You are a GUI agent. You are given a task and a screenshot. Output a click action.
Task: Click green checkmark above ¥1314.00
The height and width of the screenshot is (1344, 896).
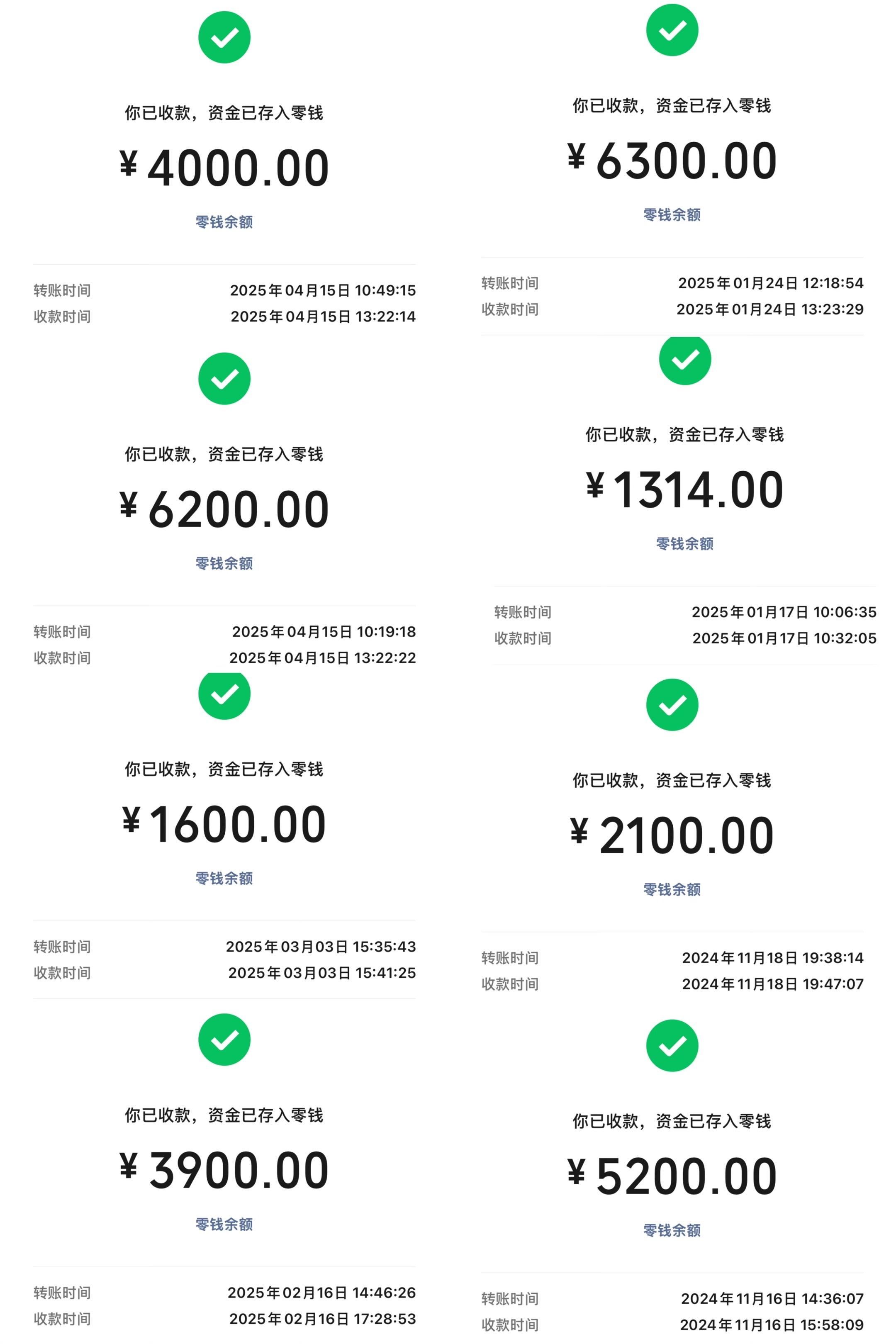pos(684,360)
